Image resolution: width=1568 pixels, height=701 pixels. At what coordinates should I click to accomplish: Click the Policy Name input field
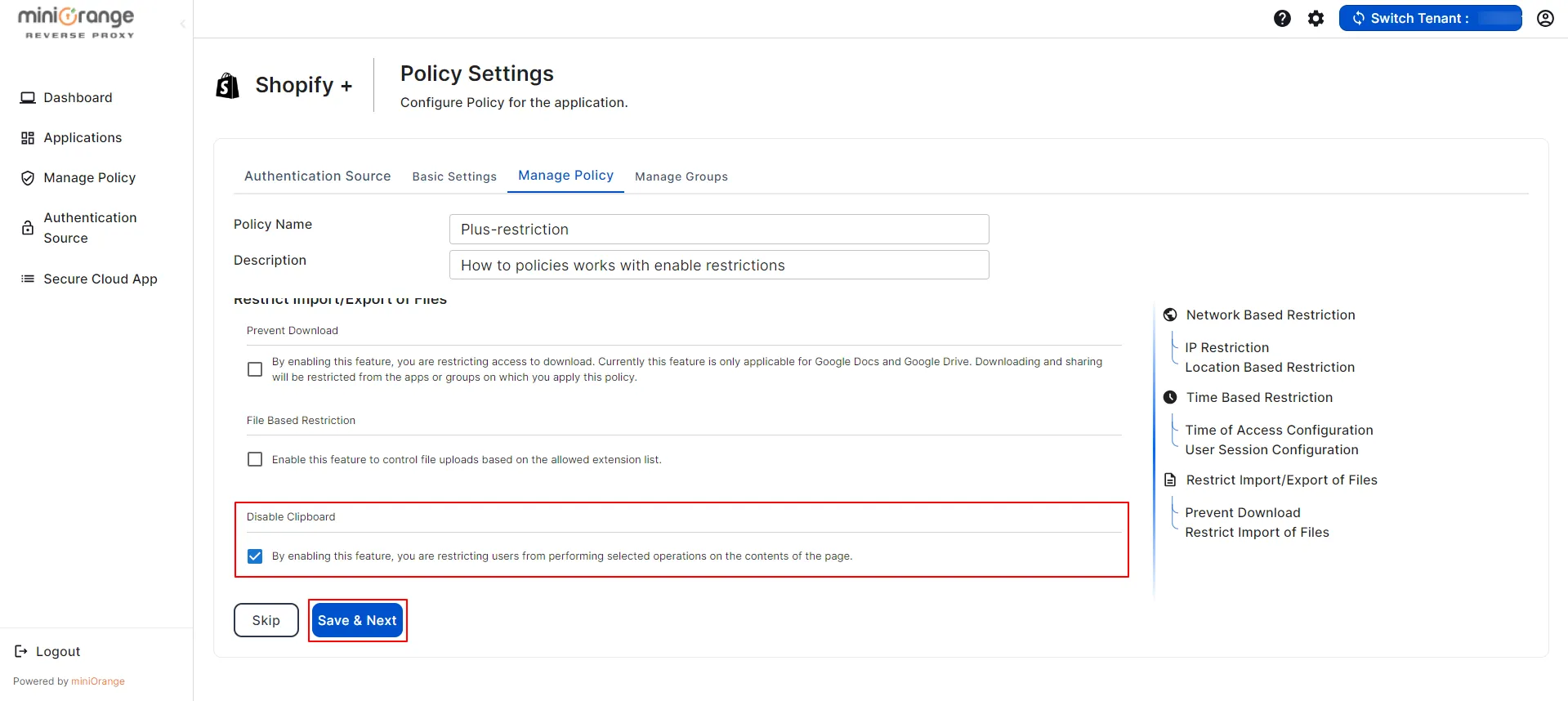click(x=719, y=230)
